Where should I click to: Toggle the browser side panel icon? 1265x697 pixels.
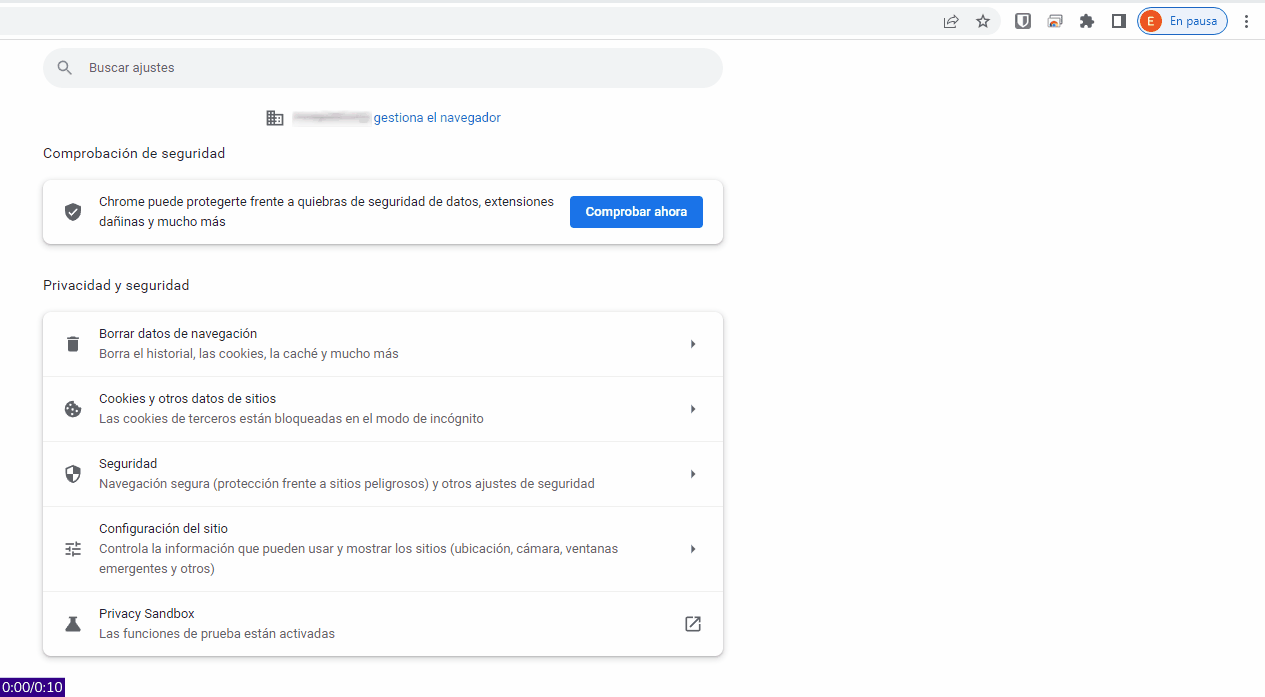[x=1119, y=21]
